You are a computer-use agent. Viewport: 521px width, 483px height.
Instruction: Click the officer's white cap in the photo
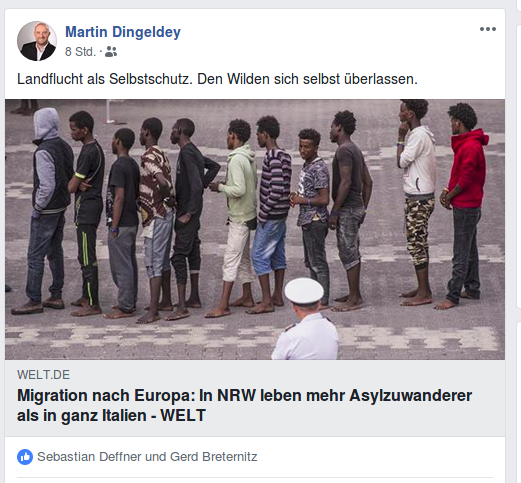304,291
